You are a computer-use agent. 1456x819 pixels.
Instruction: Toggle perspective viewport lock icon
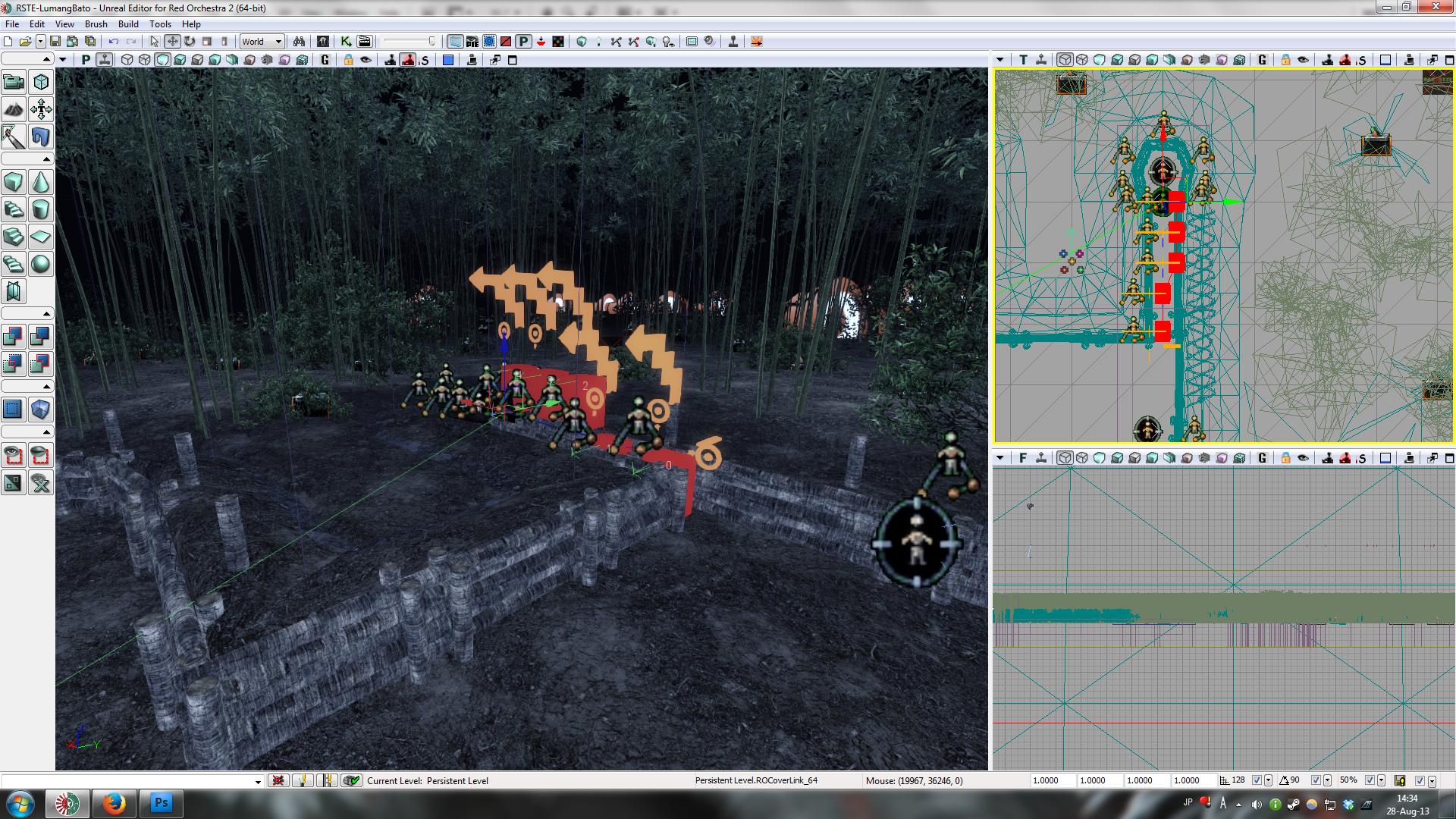[x=348, y=60]
